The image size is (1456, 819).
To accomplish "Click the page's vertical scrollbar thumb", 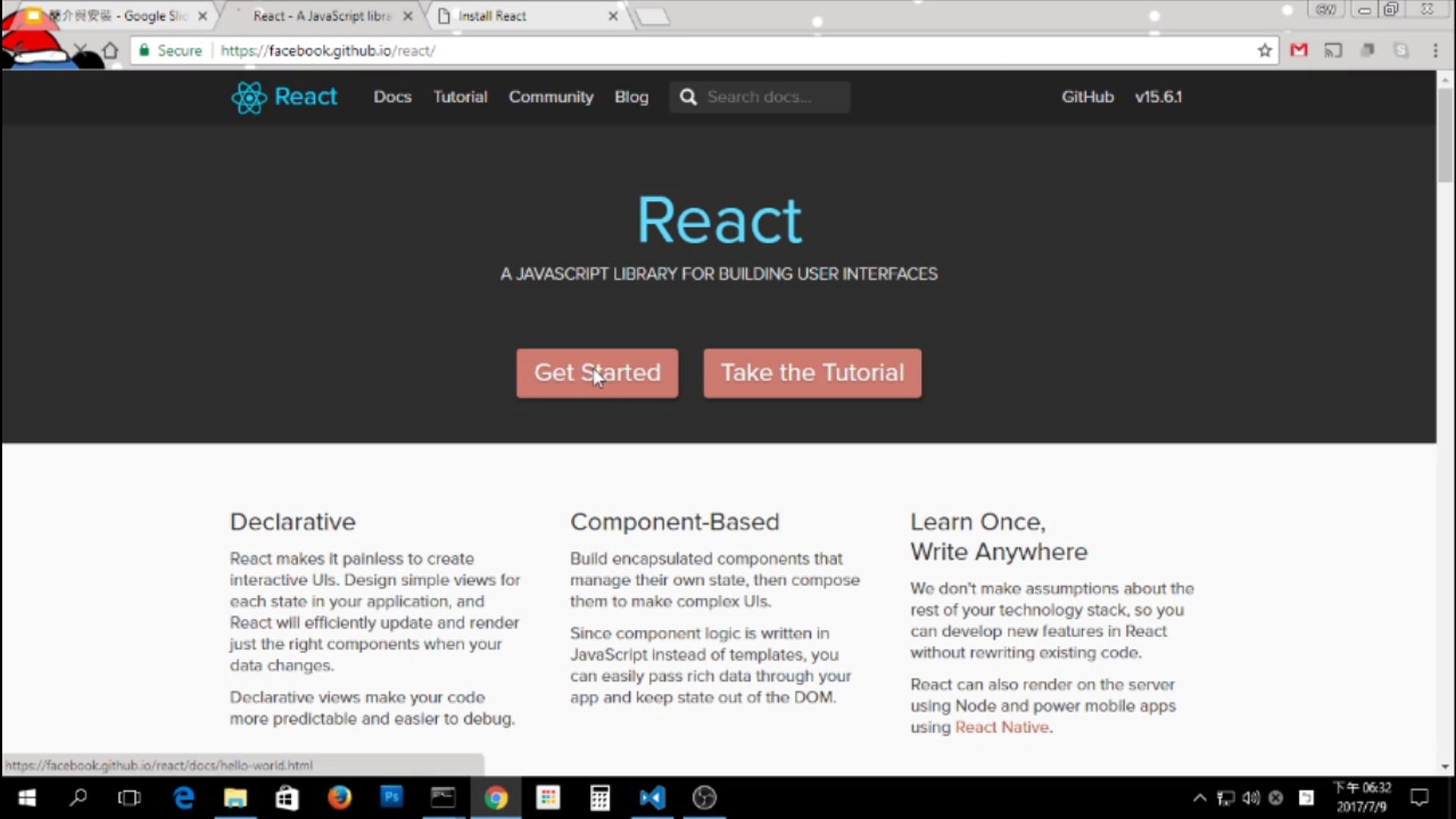I will click(x=1445, y=136).
